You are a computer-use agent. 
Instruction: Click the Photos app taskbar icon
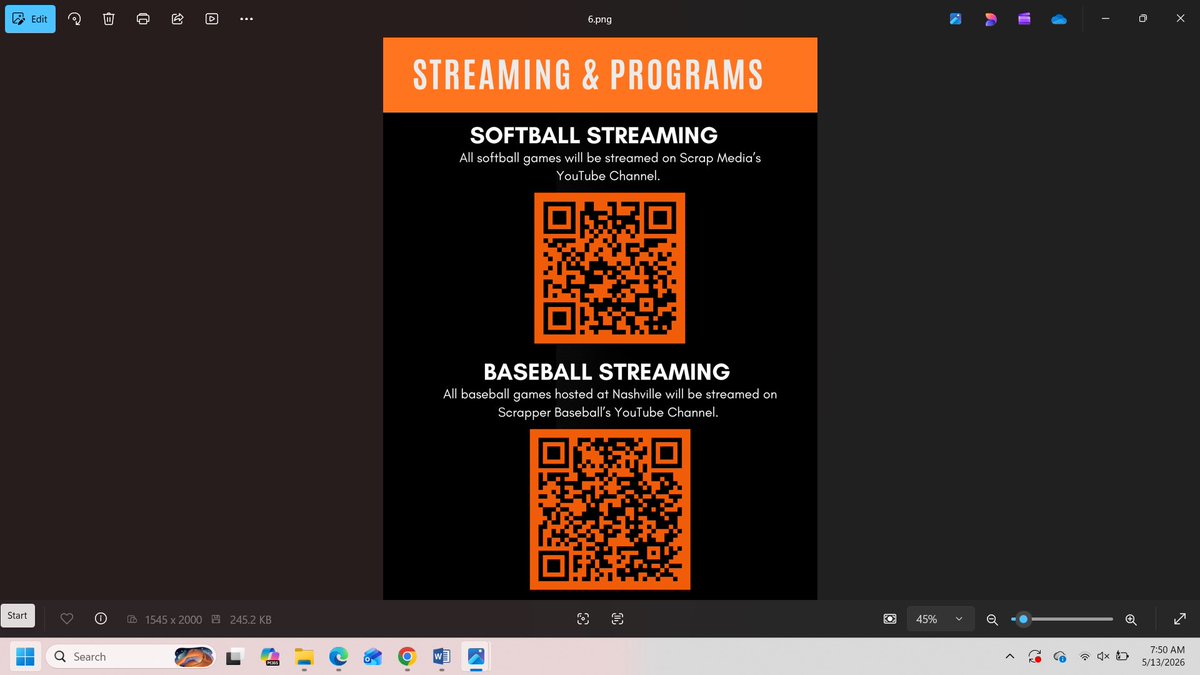point(476,657)
